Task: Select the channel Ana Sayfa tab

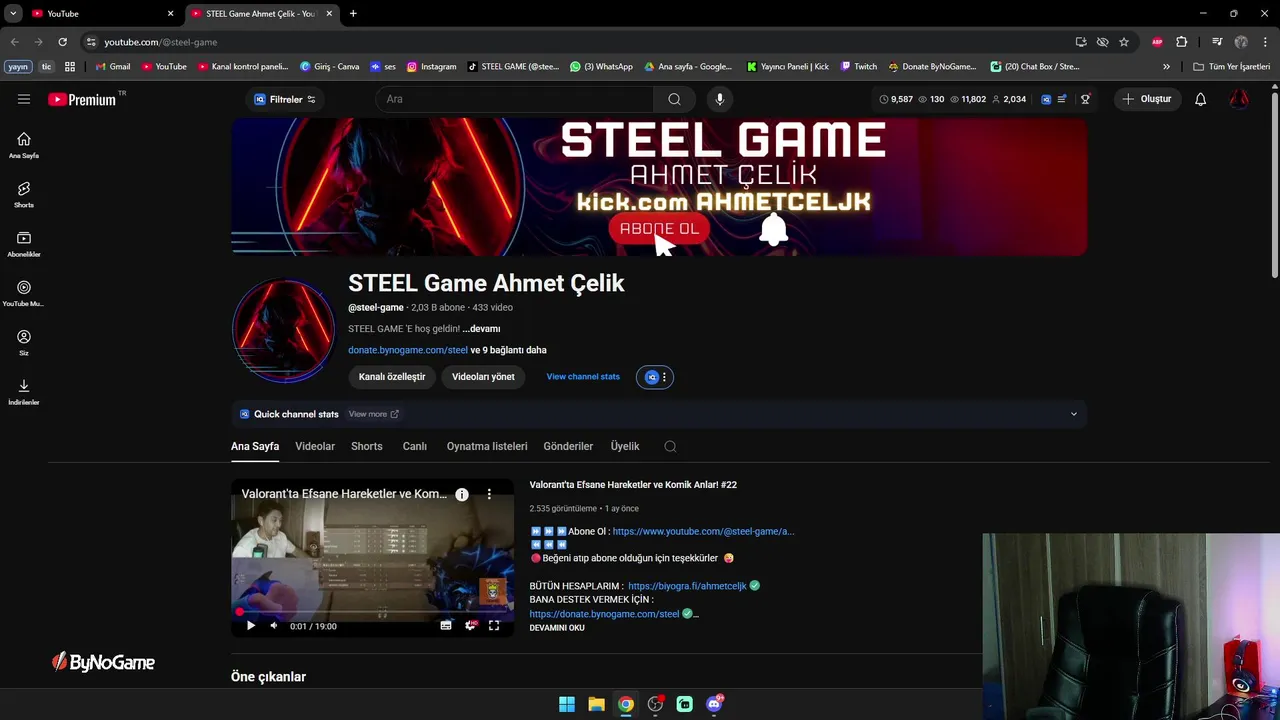Action: point(255,446)
